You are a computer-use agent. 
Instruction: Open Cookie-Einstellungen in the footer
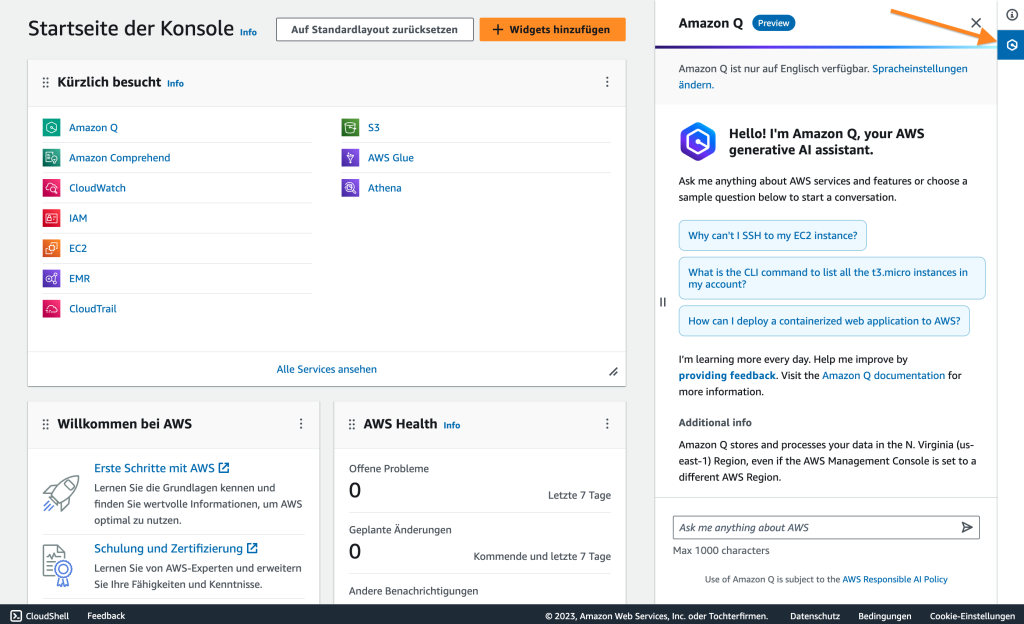tap(972, 616)
